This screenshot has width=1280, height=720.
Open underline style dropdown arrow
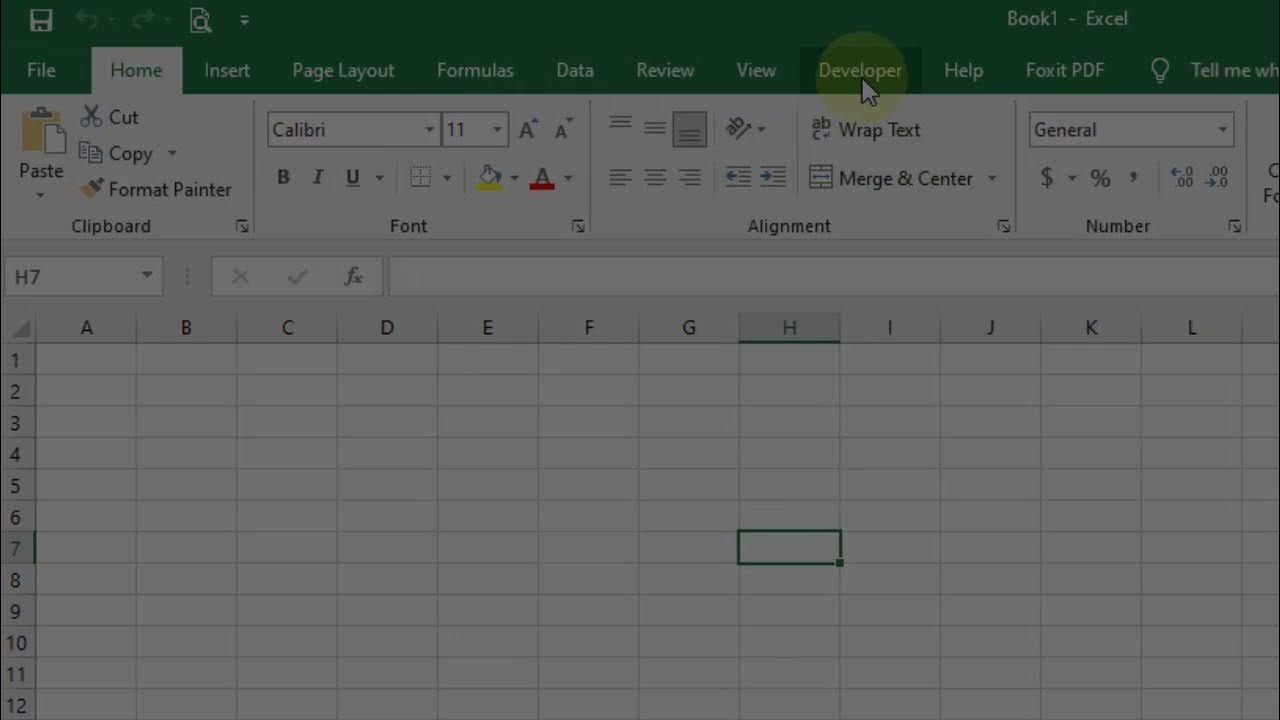point(379,178)
